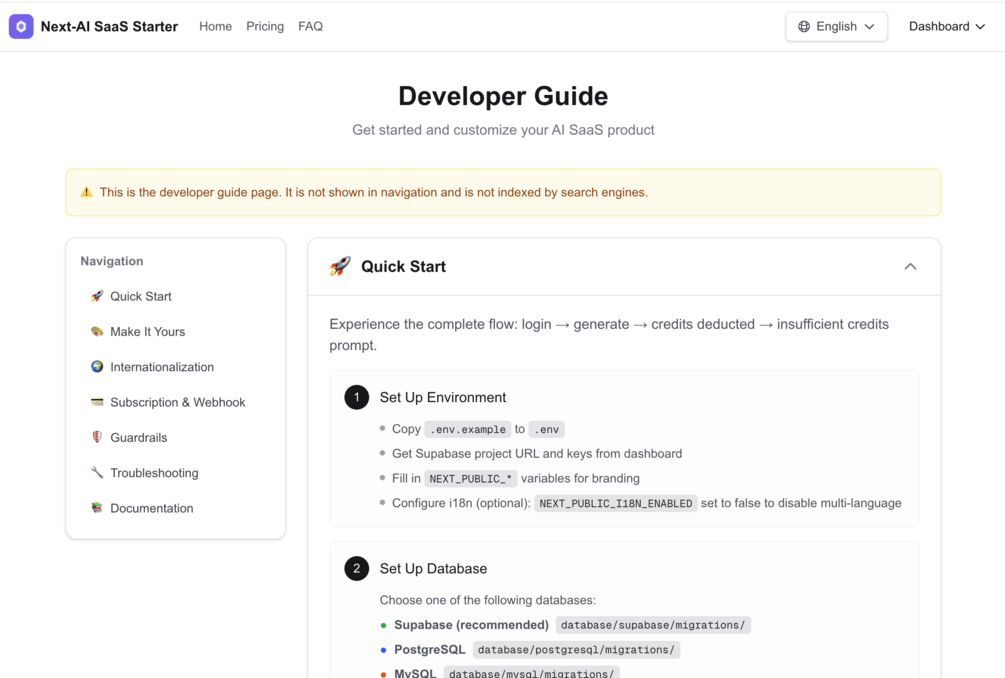Image resolution: width=1005 pixels, height=678 pixels.
Task: Click the shield icon beside Guardrails
Action: pos(97,437)
